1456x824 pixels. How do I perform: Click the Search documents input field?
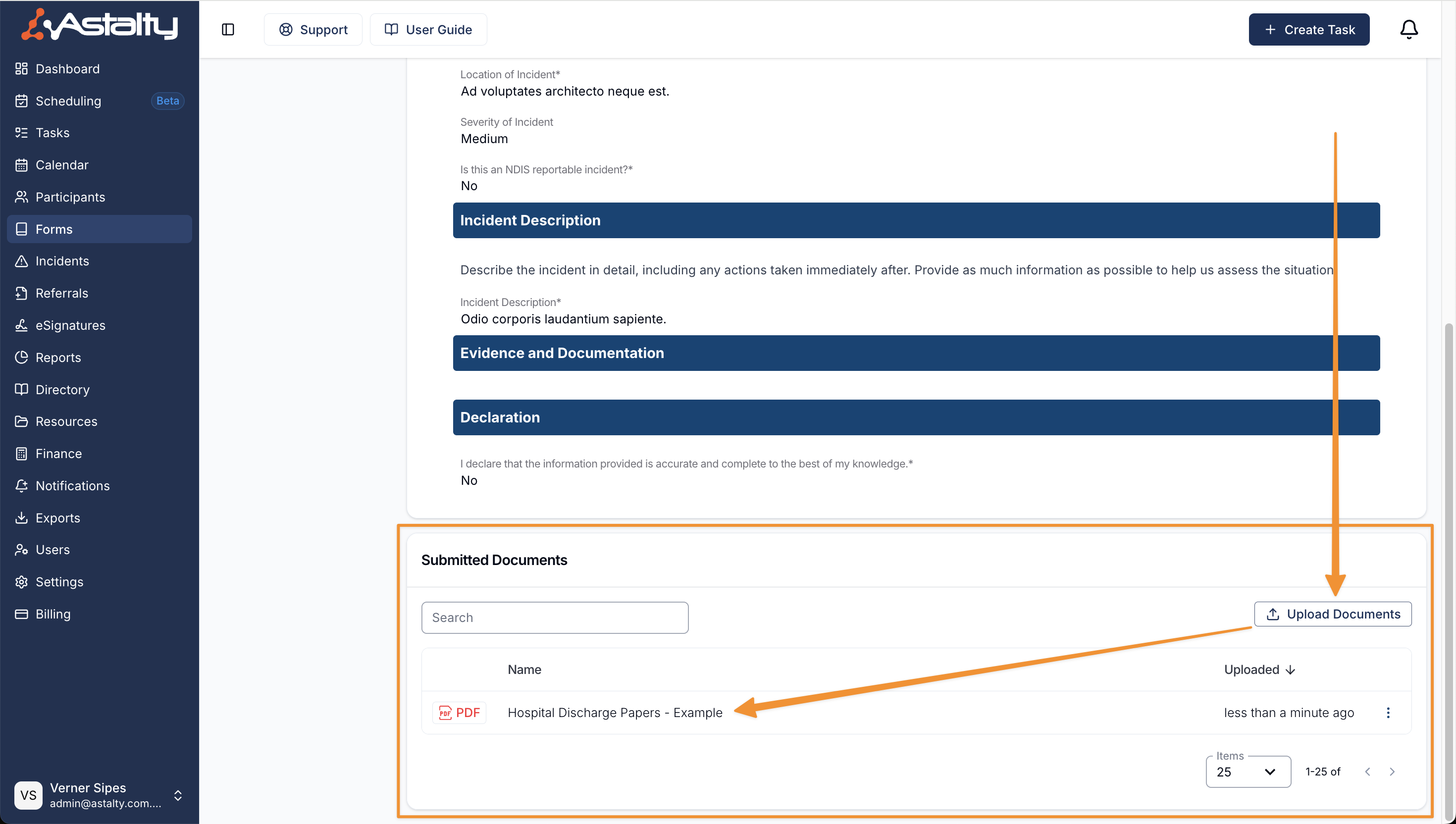[555, 618]
